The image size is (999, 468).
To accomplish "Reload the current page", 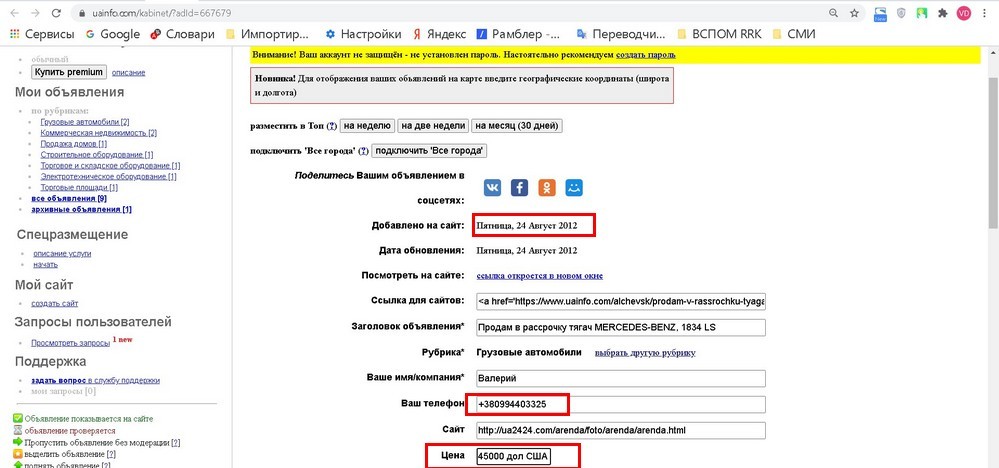I will [x=56, y=13].
